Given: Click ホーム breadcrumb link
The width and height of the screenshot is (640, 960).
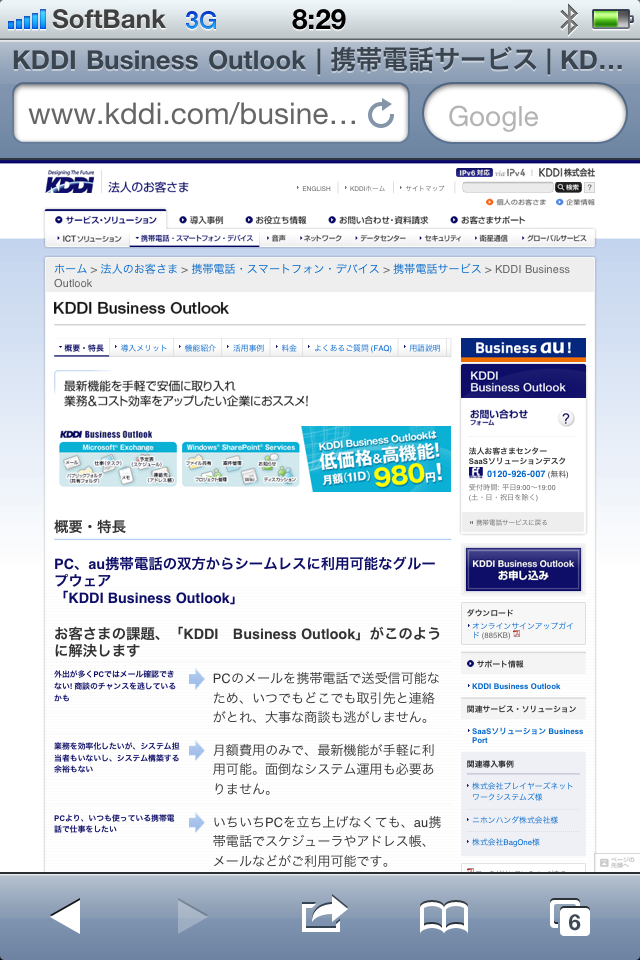Looking at the screenshot, I should (x=70, y=269).
